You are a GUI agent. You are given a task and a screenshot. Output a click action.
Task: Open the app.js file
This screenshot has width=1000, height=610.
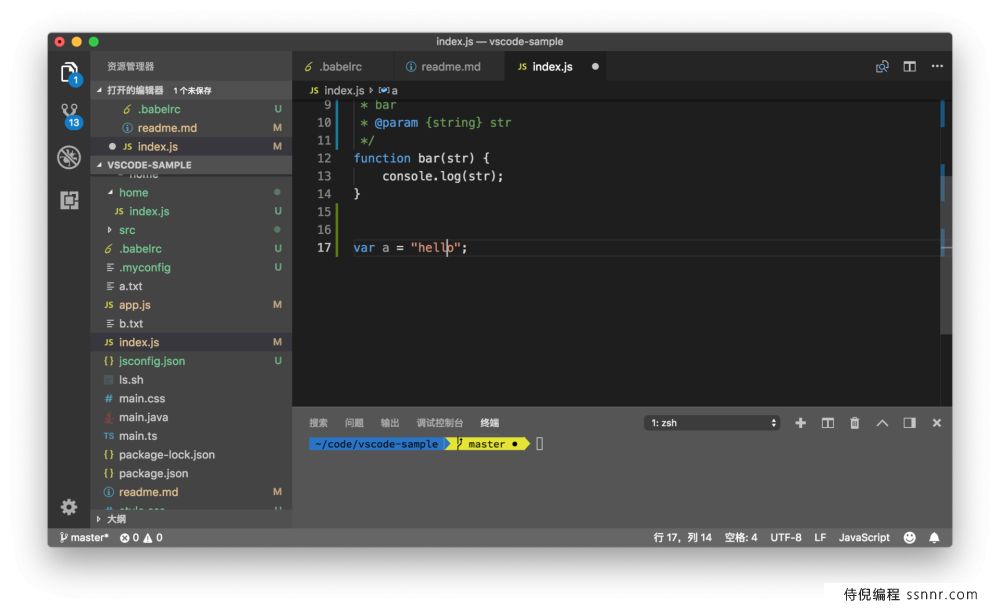(191, 304)
